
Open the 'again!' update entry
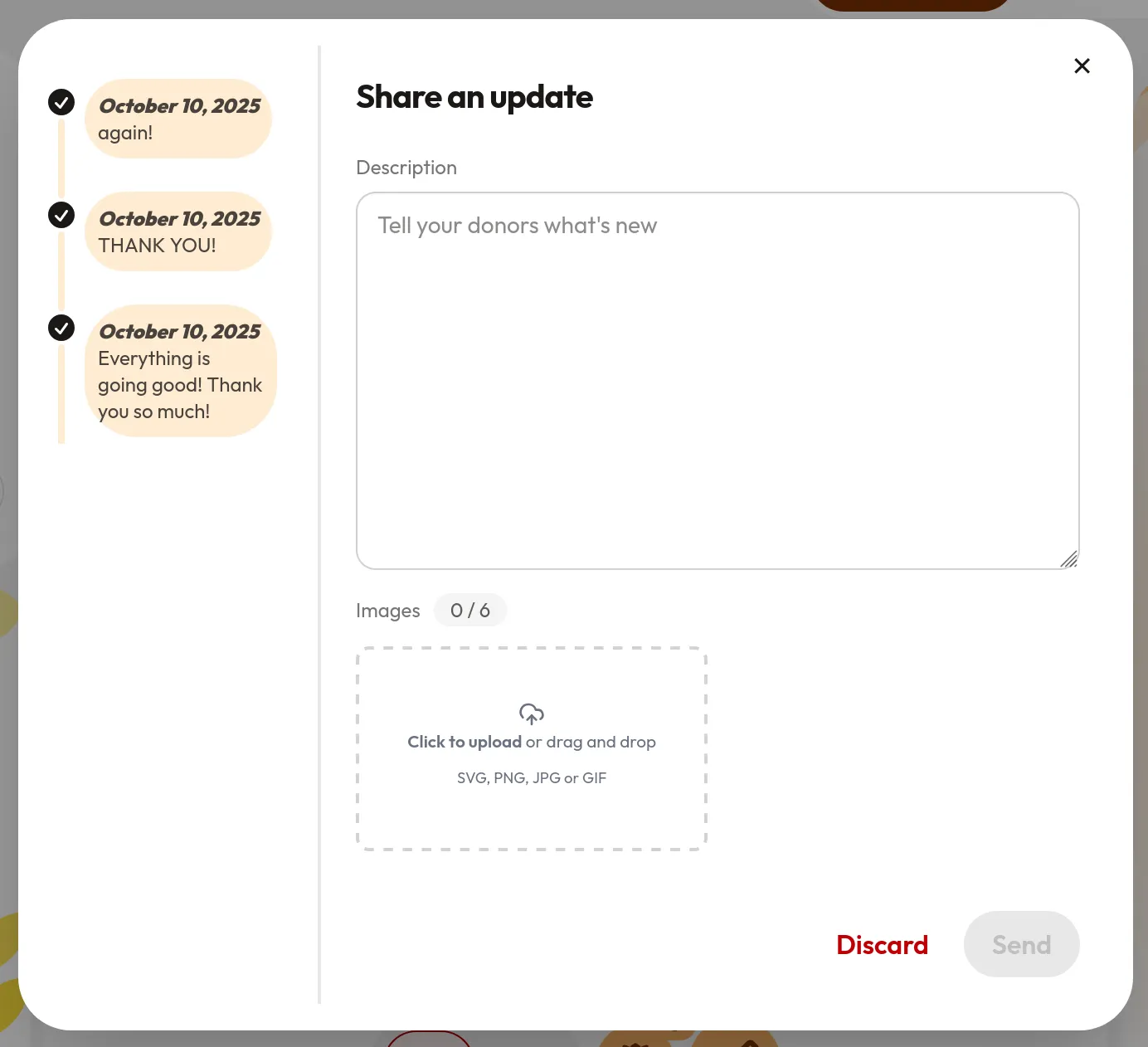[x=178, y=119]
